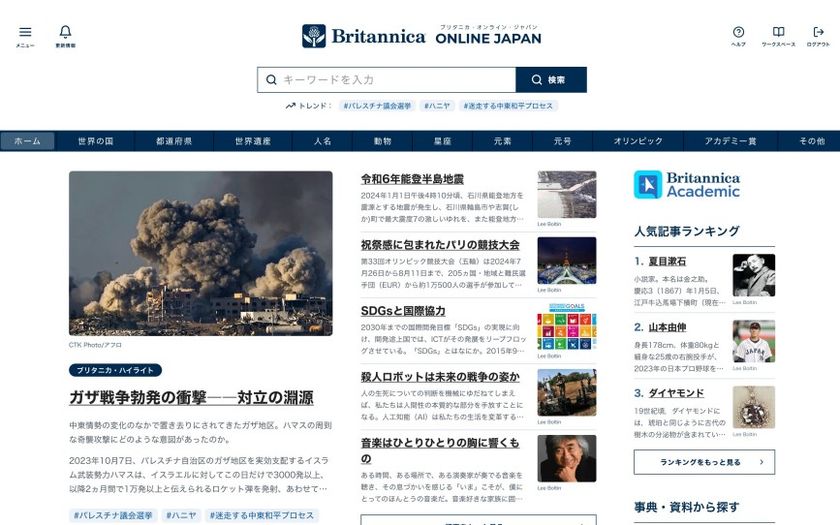Click the magnifier icon inside search field
The height and width of the screenshot is (525, 840).
[272, 80]
